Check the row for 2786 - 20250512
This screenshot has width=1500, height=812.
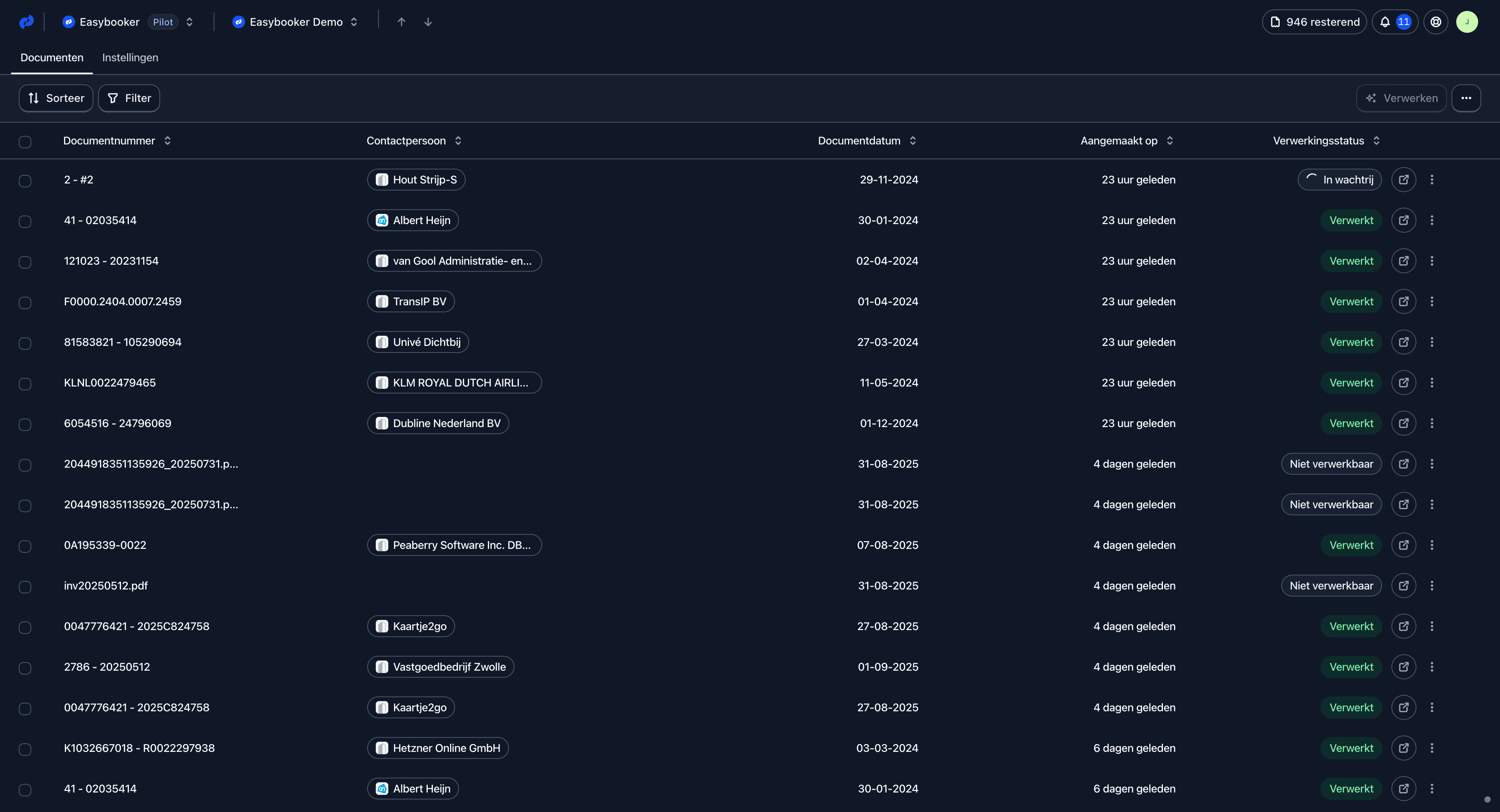pyautogui.click(x=25, y=668)
